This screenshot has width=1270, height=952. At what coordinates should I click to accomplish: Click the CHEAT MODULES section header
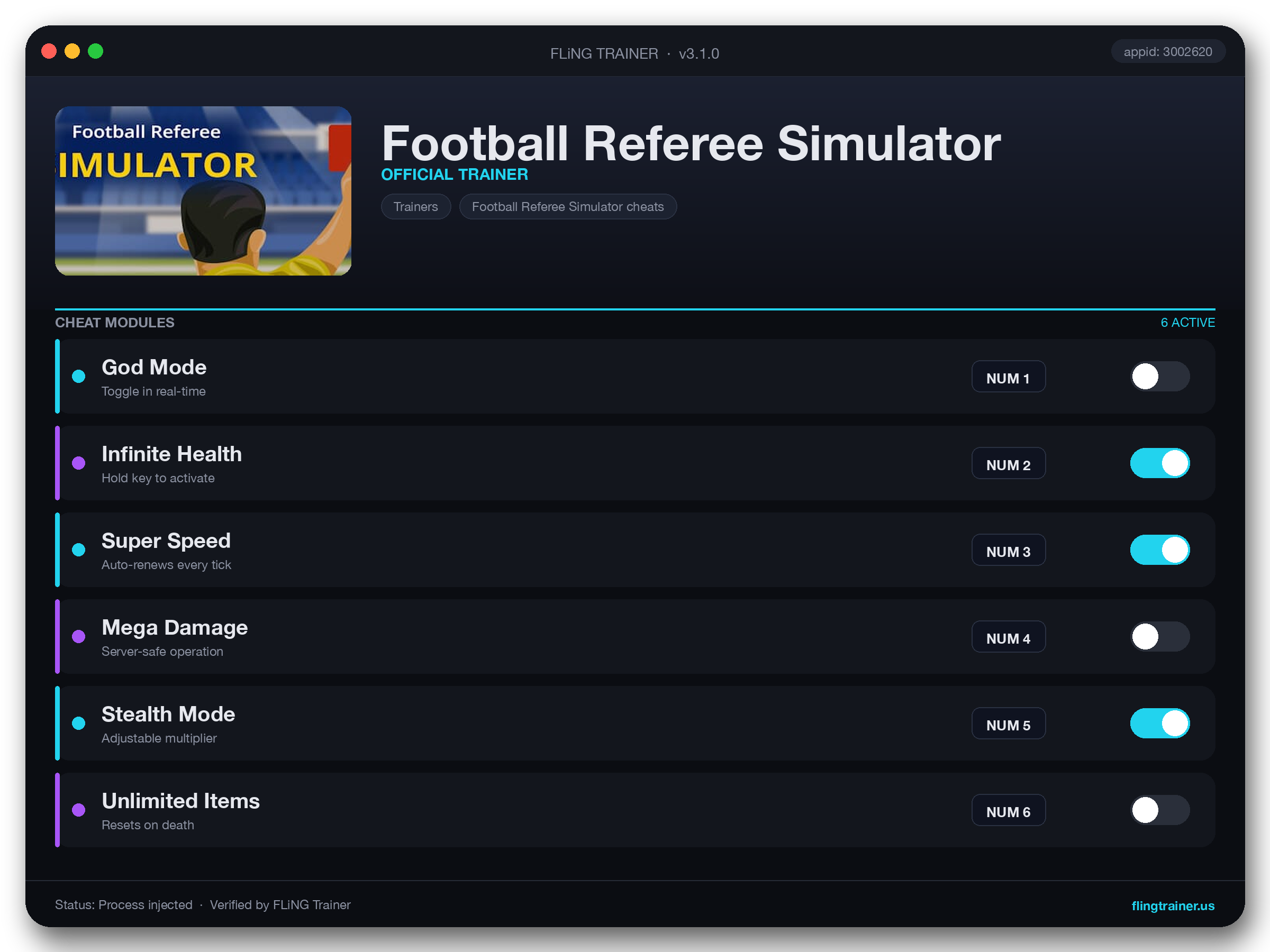point(115,323)
